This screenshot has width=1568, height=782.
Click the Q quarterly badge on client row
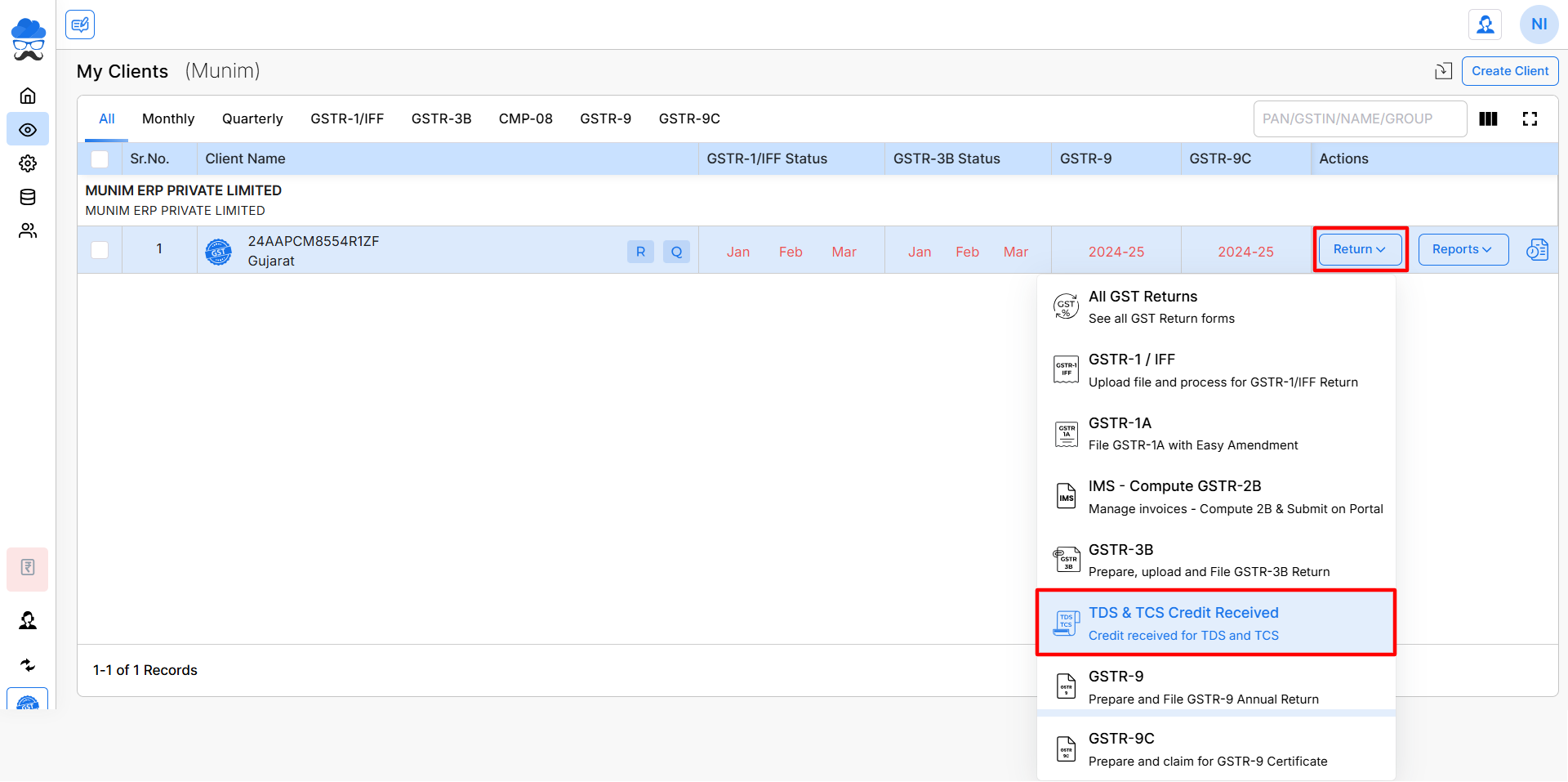pos(676,252)
